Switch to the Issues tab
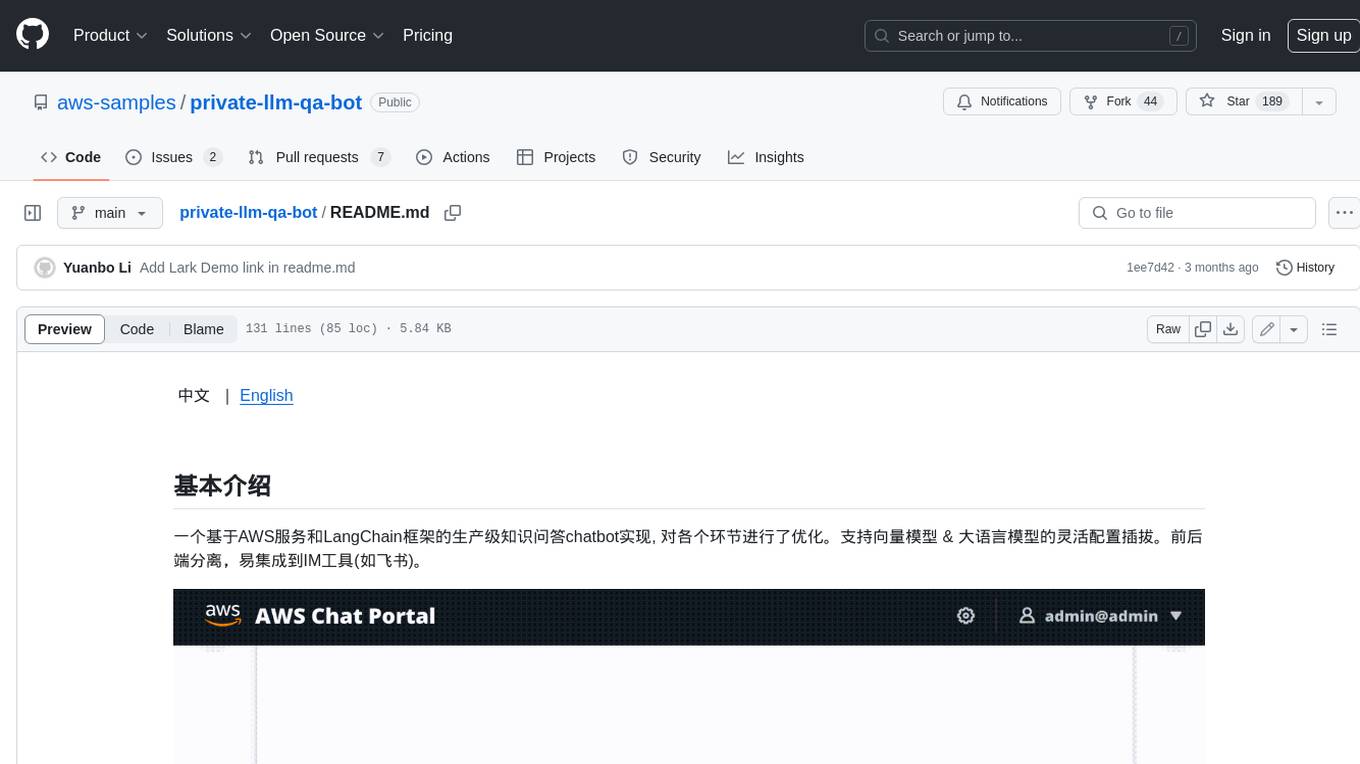The height and width of the screenshot is (764, 1360). click(x=173, y=157)
